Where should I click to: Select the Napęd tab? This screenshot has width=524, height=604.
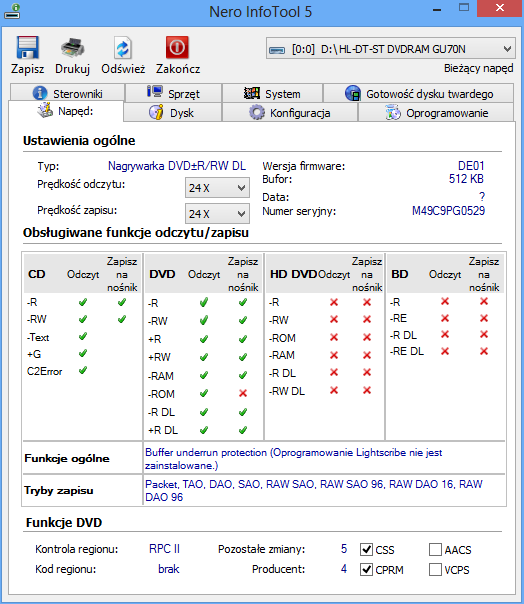pyautogui.click(x=66, y=111)
